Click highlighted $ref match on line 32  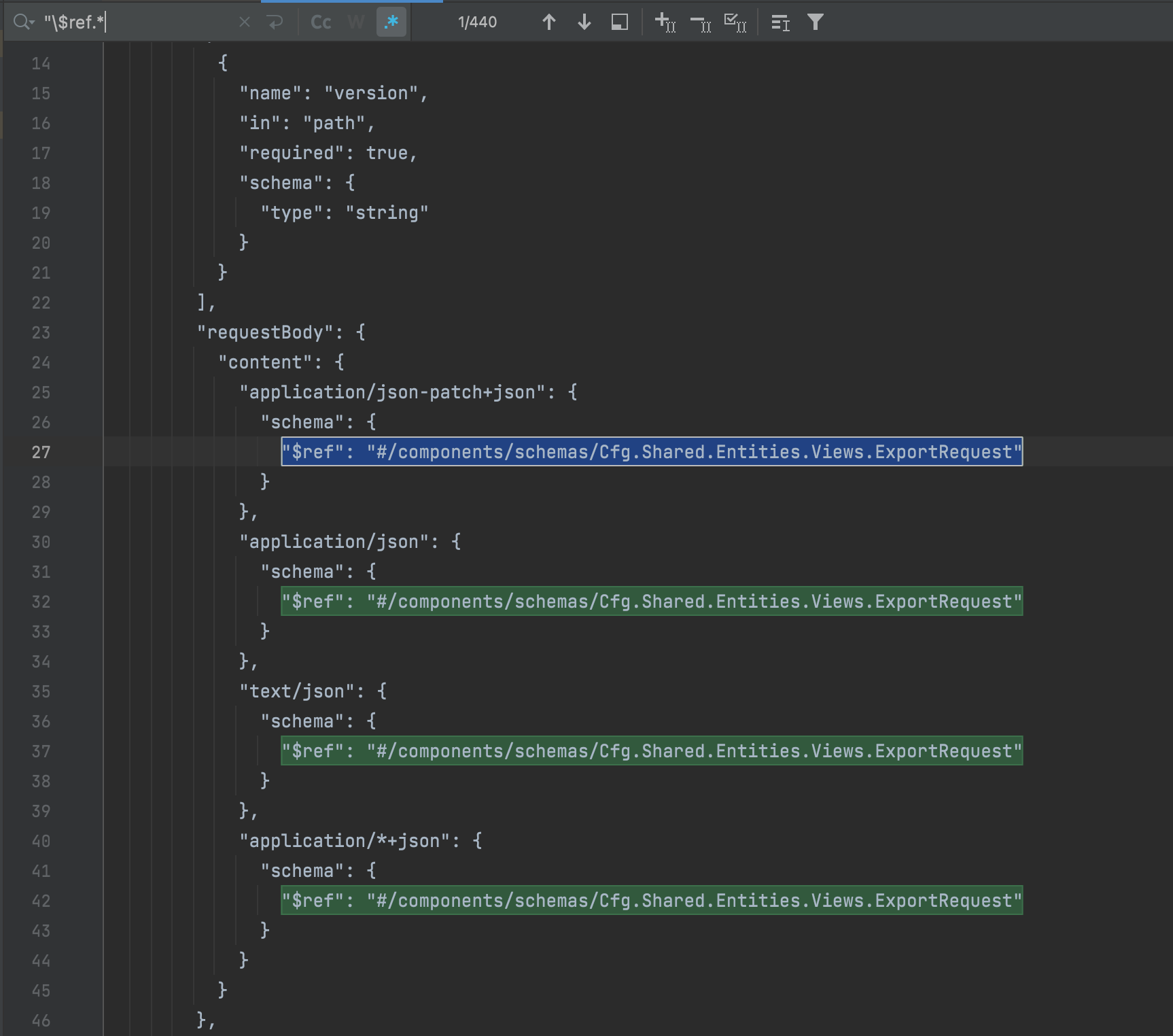[652, 602]
